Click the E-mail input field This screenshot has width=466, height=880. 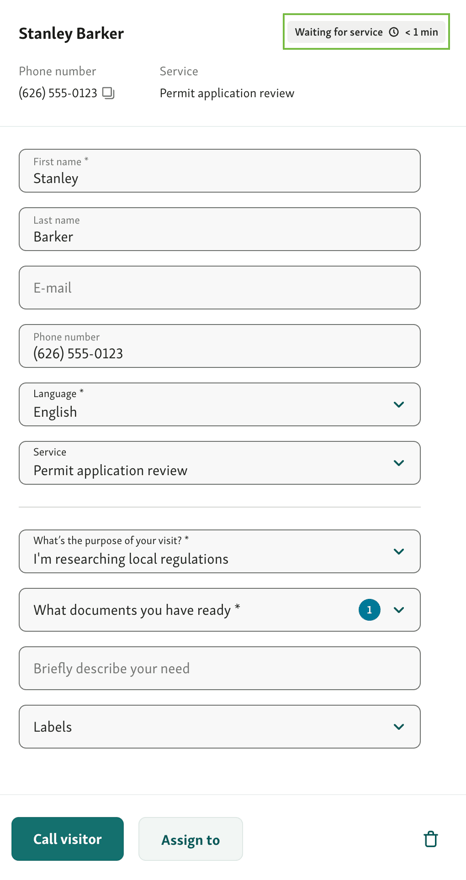[220, 287]
